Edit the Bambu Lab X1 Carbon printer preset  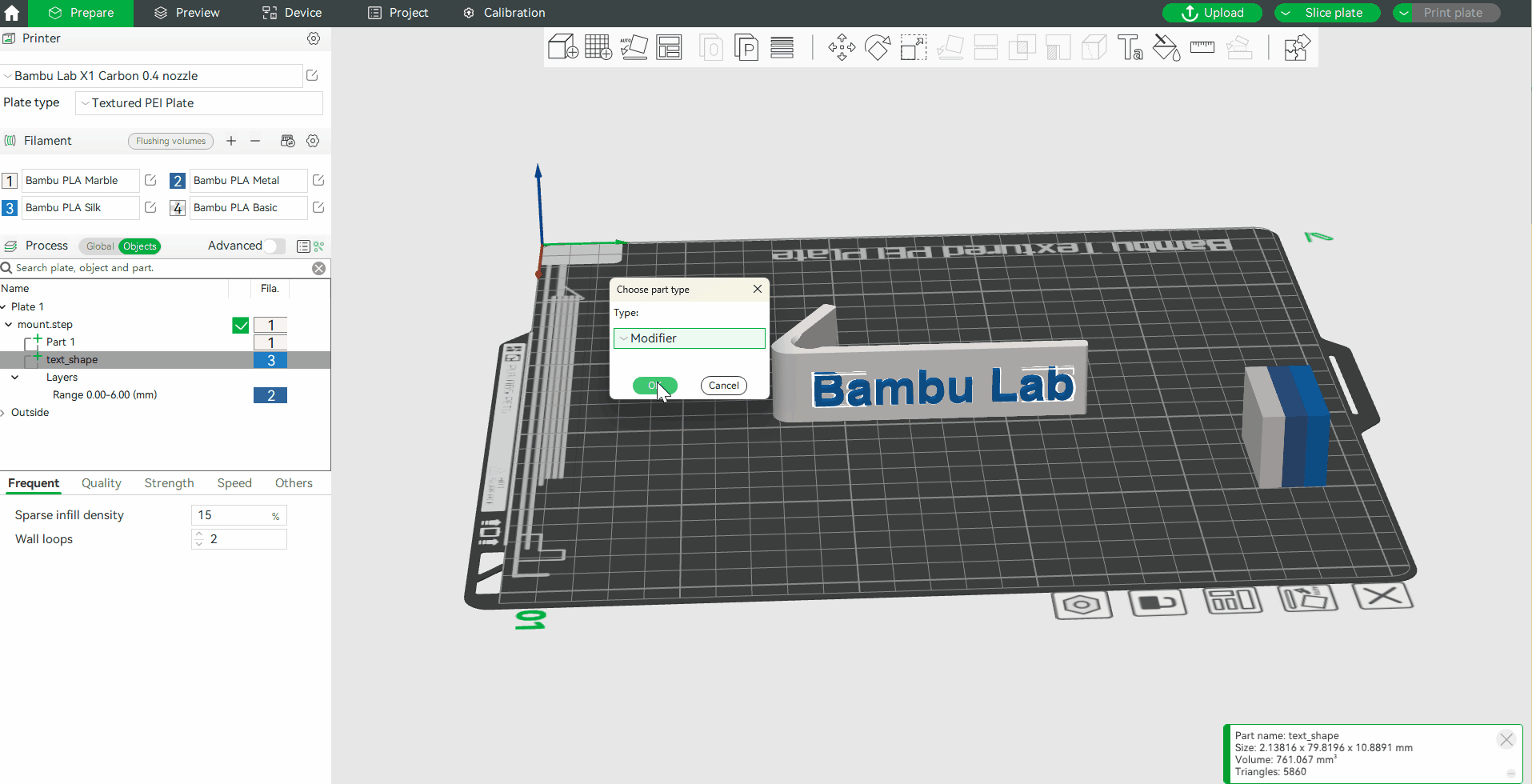[312, 75]
